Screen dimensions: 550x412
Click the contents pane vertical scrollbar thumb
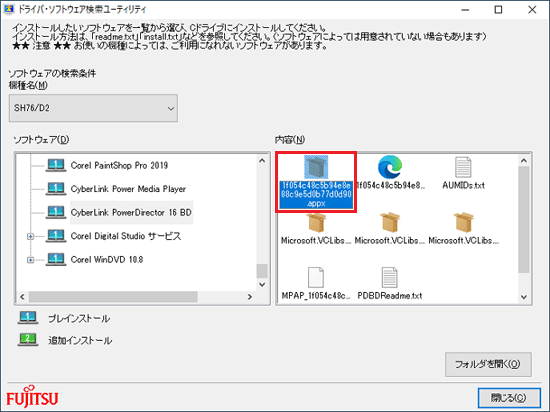coord(524,219)
